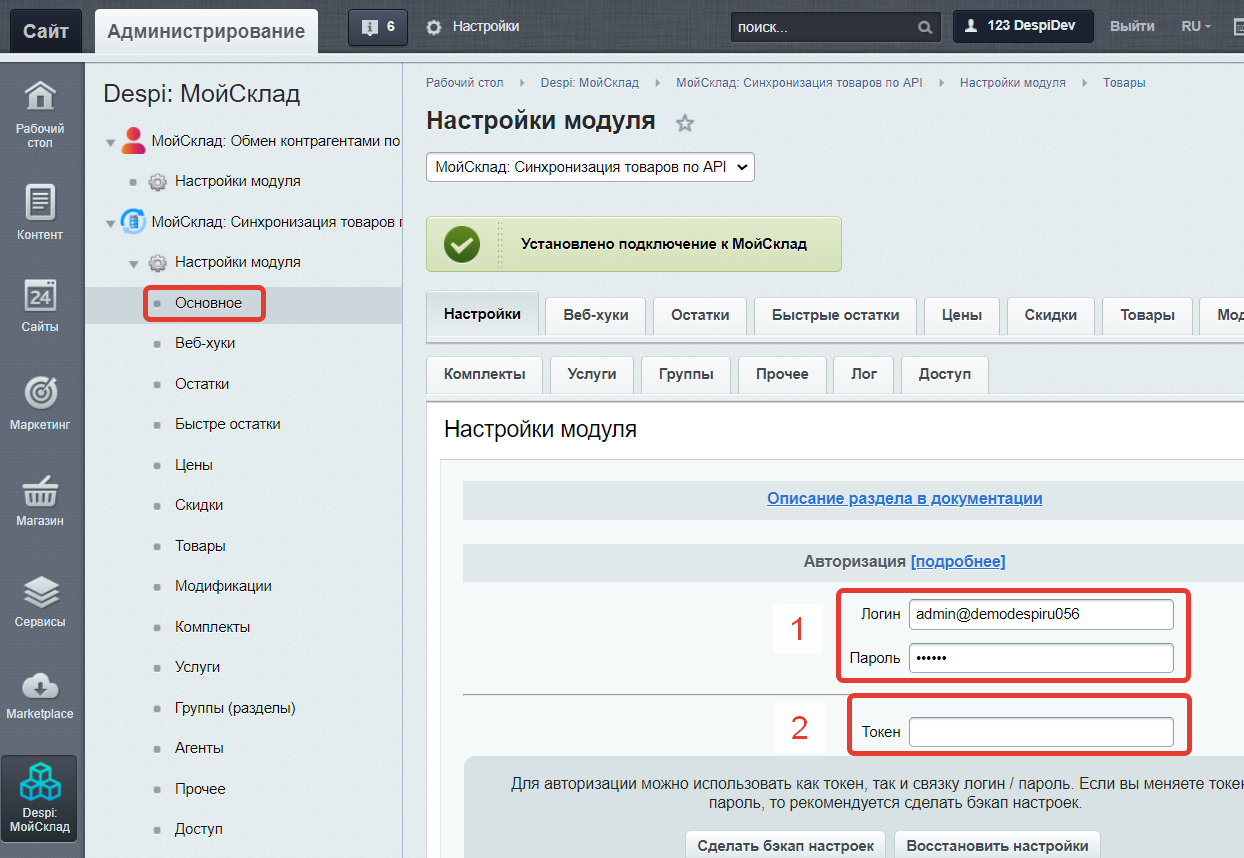Select the Скидки tab
The width and height of the screenshot is (1244, 858).
coord(1051,315)
